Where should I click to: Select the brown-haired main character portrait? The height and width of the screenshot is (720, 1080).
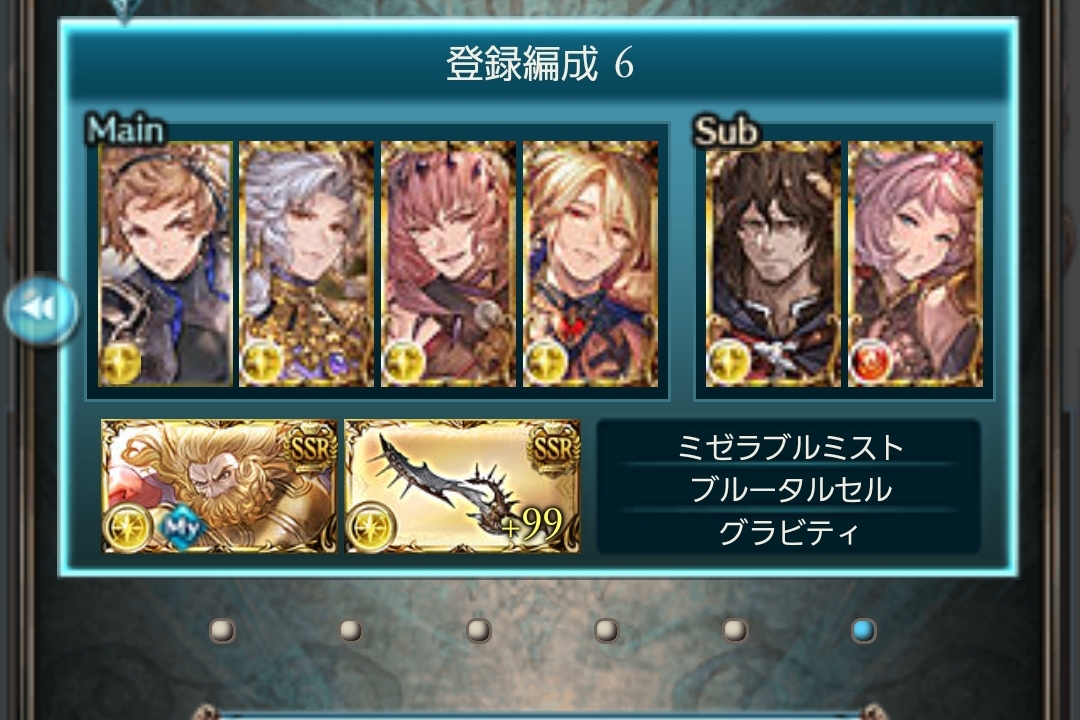coord(165,264)
